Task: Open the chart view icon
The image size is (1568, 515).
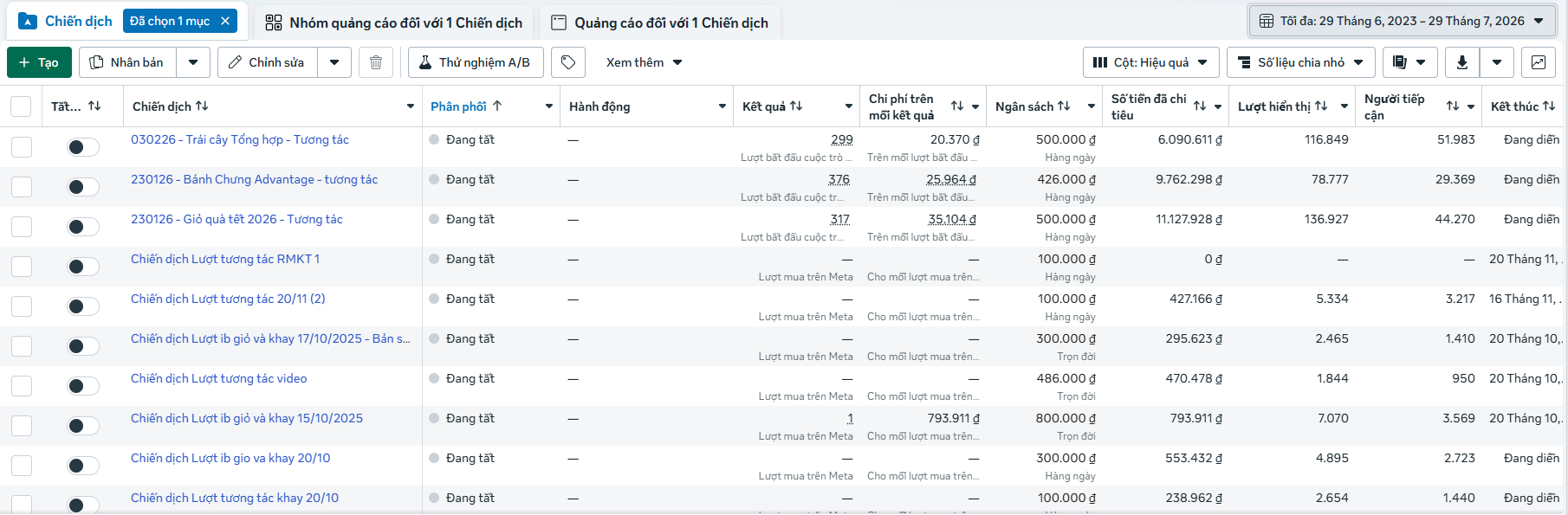Action: point(1538,62)
